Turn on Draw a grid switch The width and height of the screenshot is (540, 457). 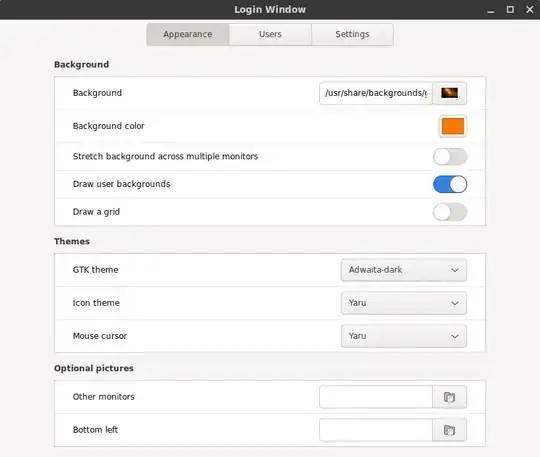click(450, 212)
